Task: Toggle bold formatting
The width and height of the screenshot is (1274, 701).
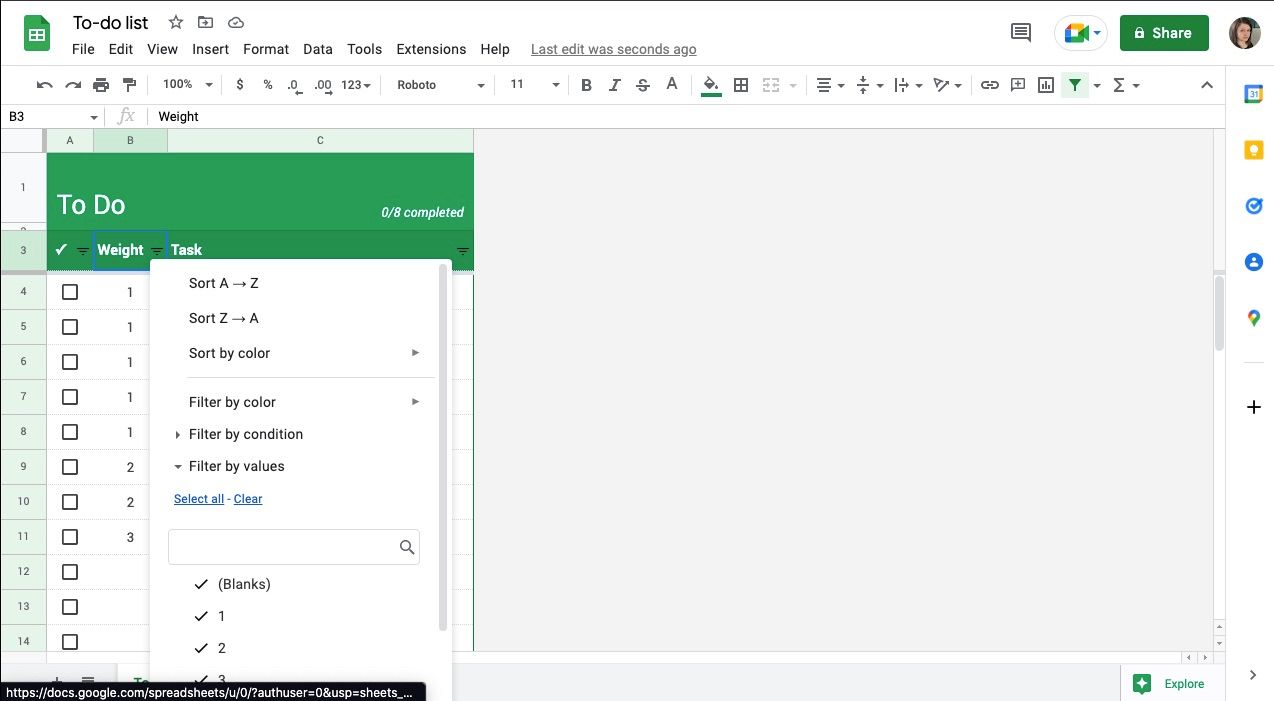Action: (587, 85)
